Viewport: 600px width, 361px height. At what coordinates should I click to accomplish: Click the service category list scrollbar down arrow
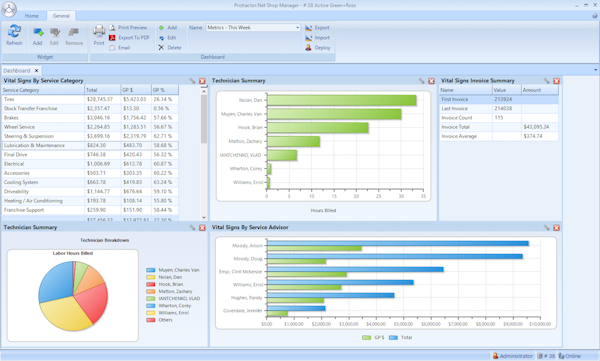pyautogui.click(x=204, y=217)
